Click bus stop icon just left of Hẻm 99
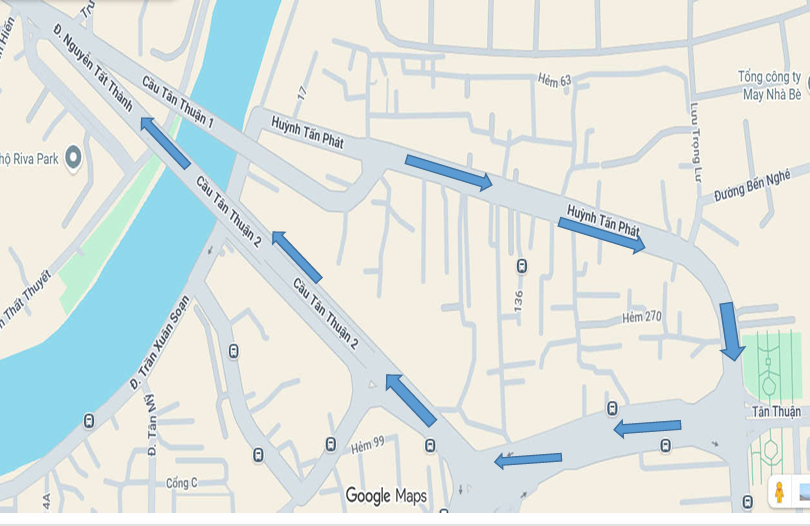810x526 pixels. pyautogui.click(x=331, y=444)
